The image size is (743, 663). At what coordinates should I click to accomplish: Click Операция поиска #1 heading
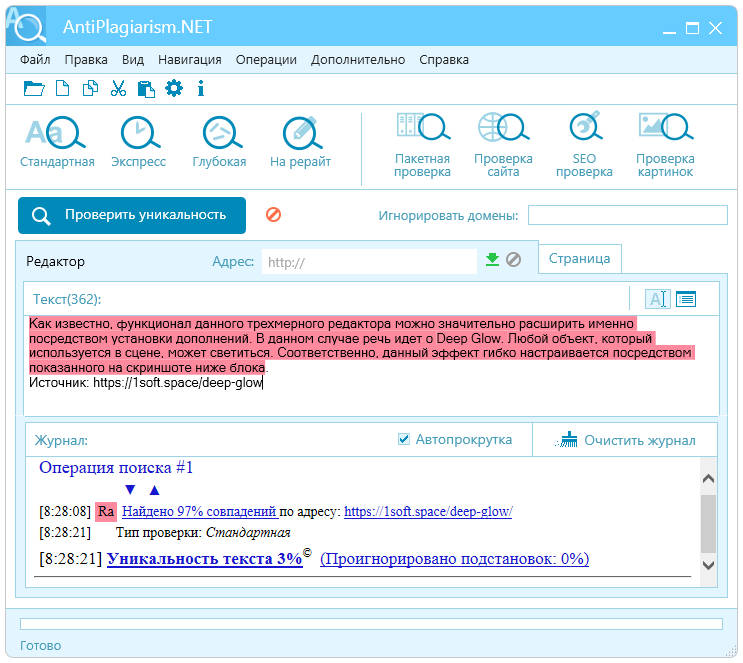click(116, 467)
